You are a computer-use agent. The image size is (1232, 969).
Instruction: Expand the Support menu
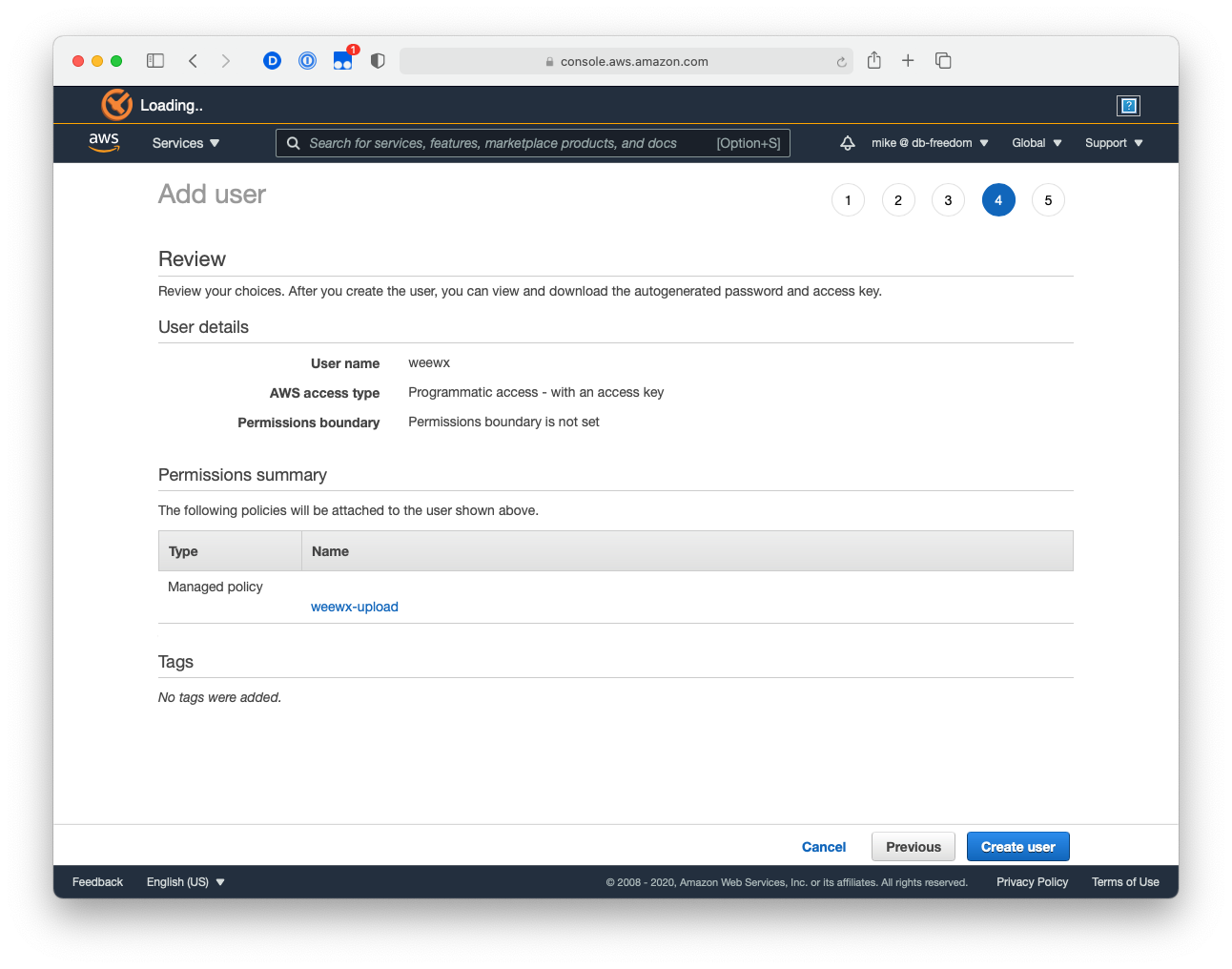click(x=1114, y=143)
